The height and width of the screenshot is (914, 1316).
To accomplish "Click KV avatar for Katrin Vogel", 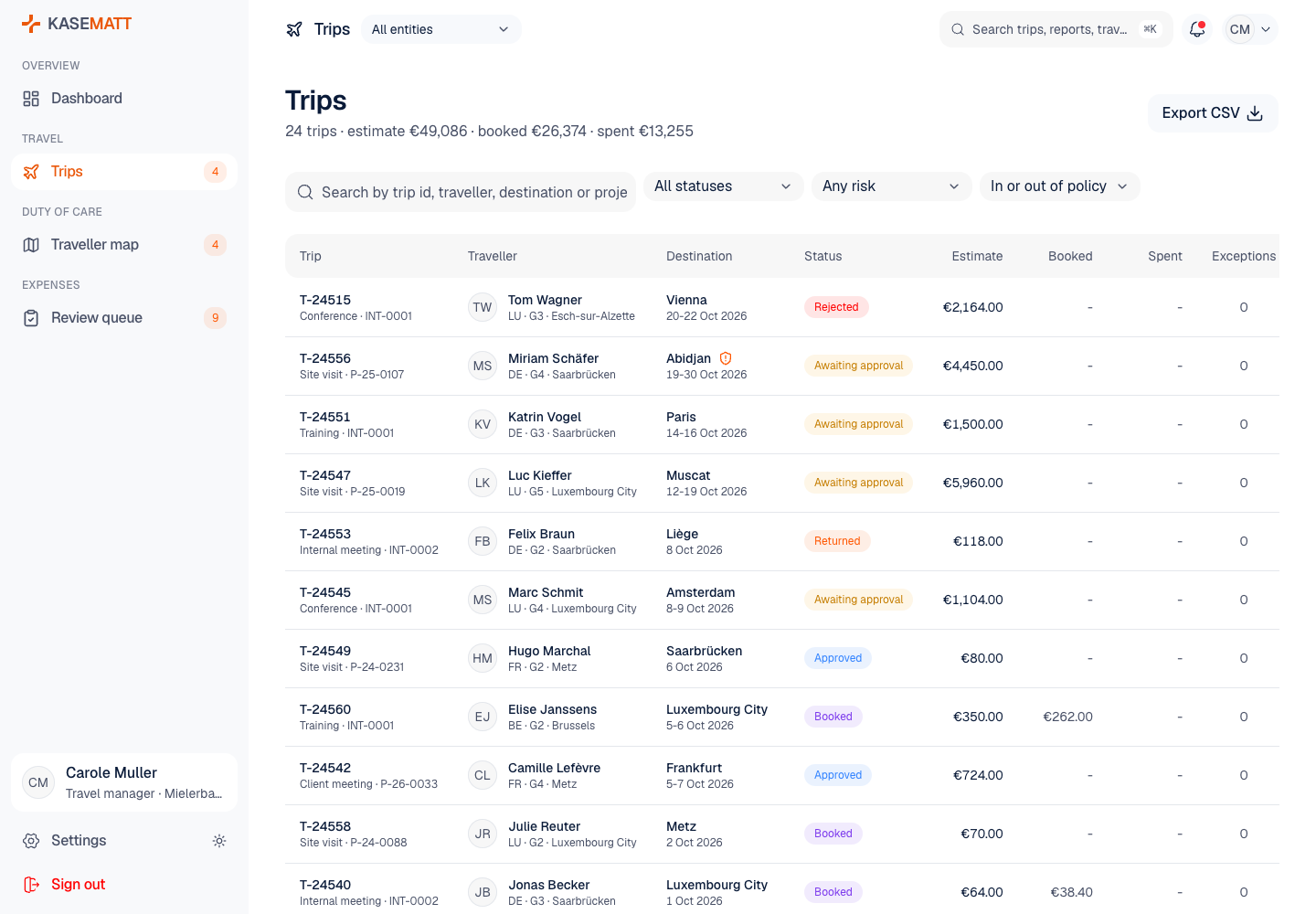I will pyautogui.click(x=483, y=424).
